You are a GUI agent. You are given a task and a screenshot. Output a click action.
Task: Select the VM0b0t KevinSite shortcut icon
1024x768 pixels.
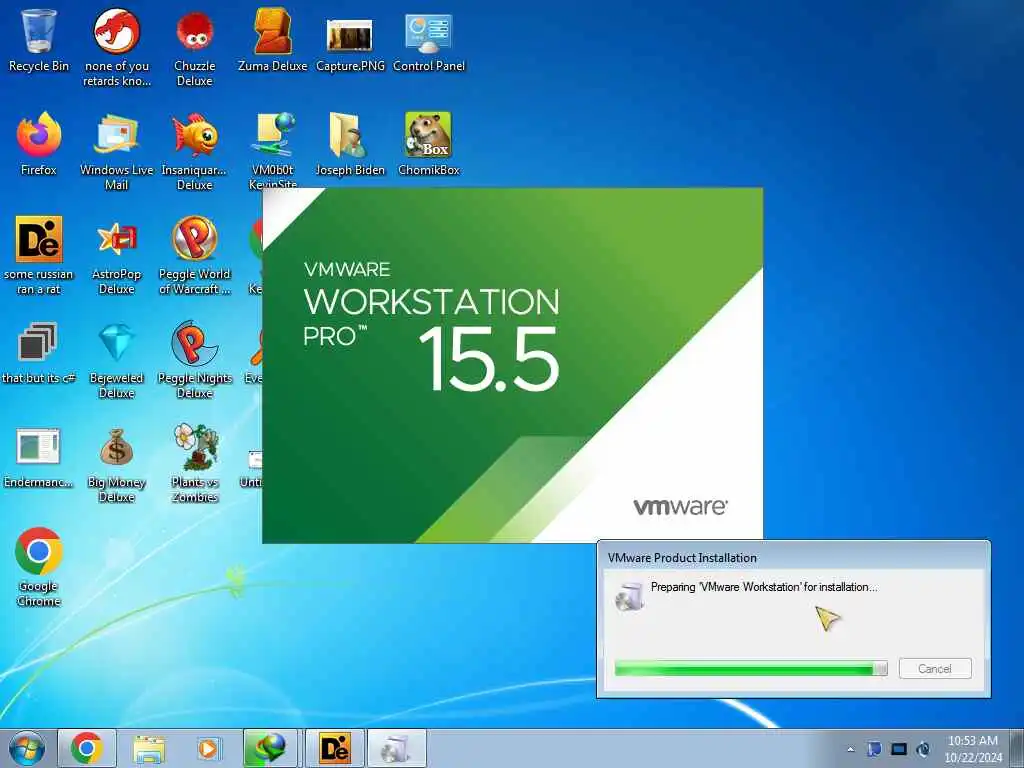(272, 150)
